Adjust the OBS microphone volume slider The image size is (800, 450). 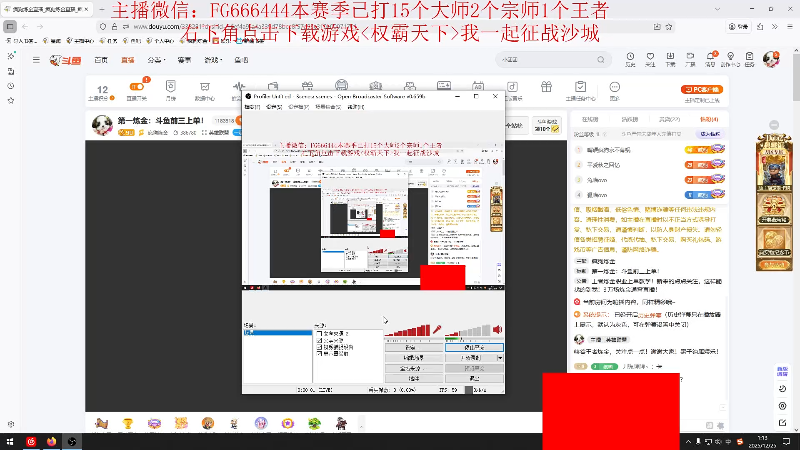coord(407,332)
